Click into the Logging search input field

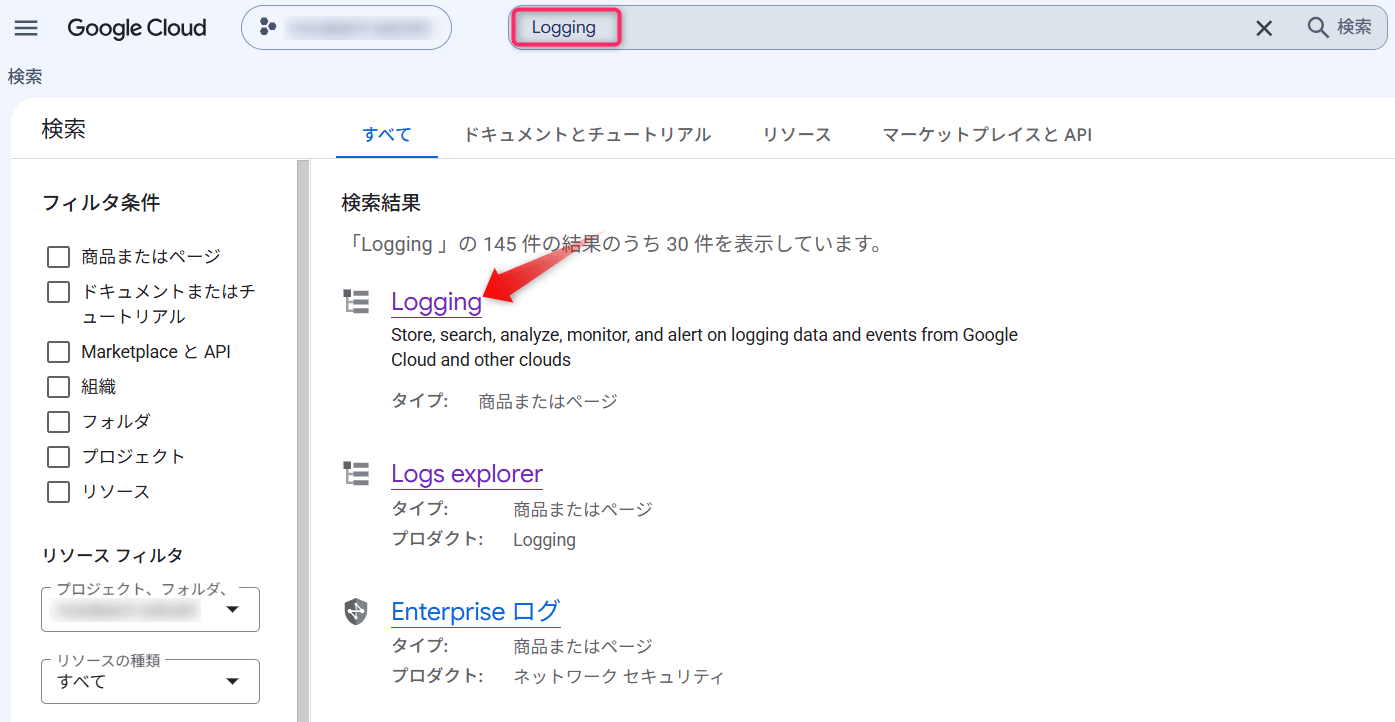click(880, 28)
